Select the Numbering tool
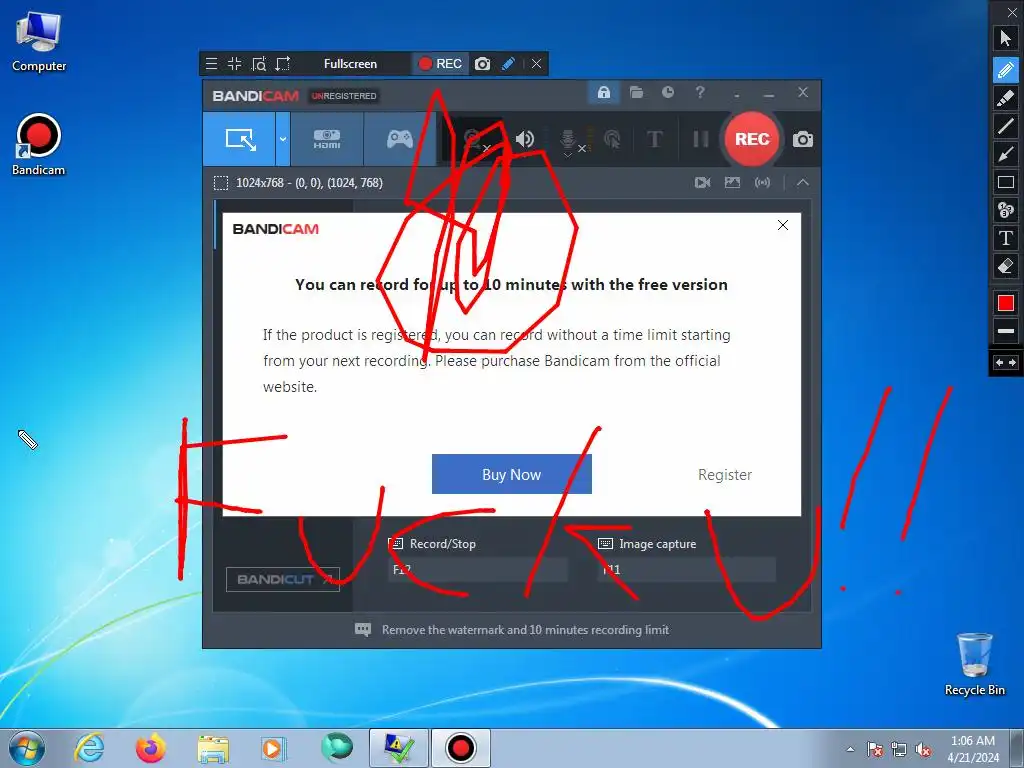The image size is (1024, 768). (x=1006, y=210)
